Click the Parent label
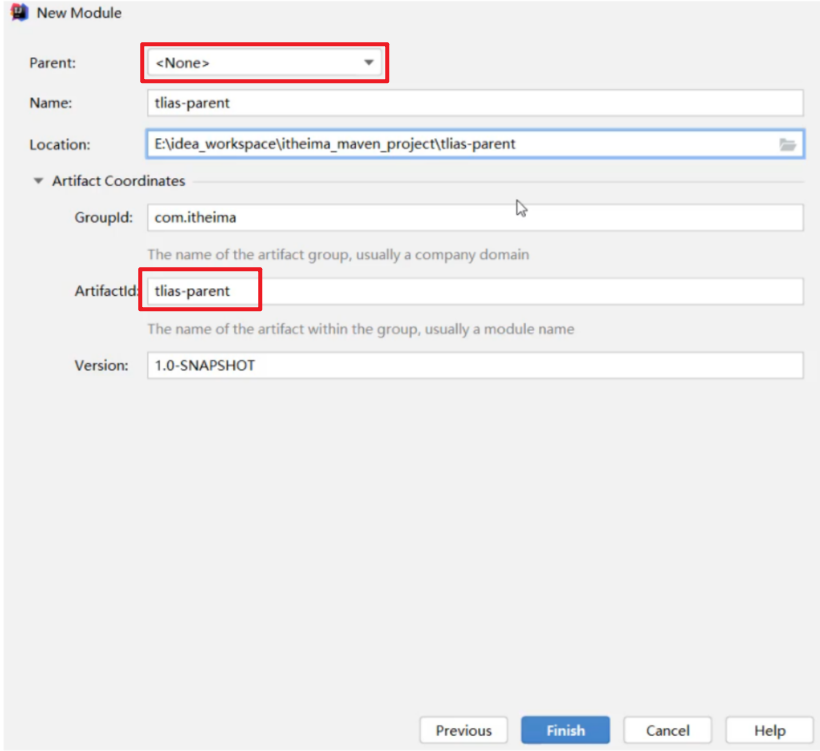This screenshot has height=751, width=820. tap(52, 63)
